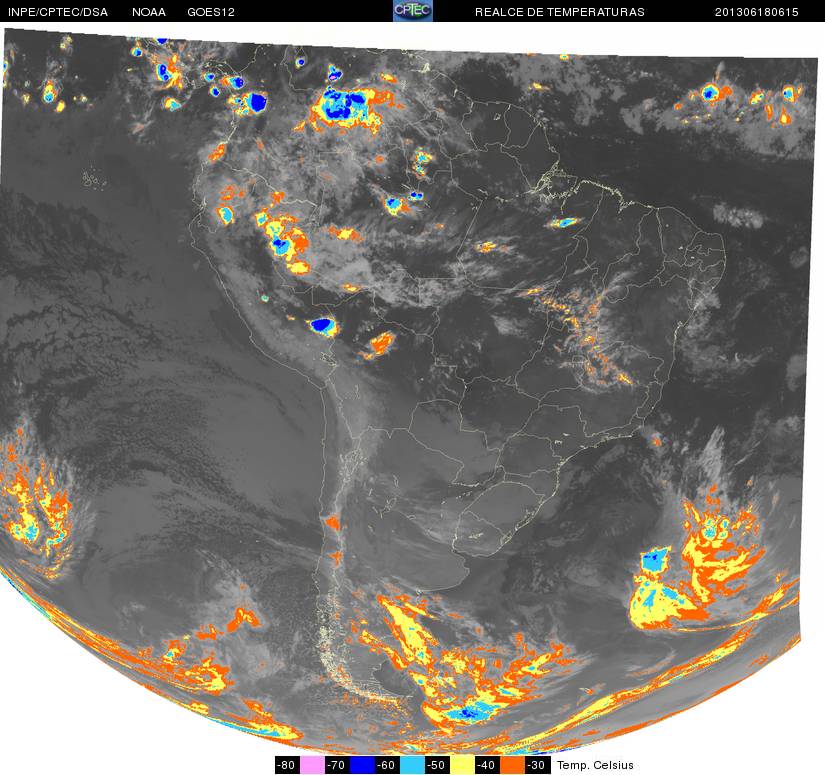Viewport: 825px width, 775px height.
Task: Click the -60 legend value
Action: point(387,765)
